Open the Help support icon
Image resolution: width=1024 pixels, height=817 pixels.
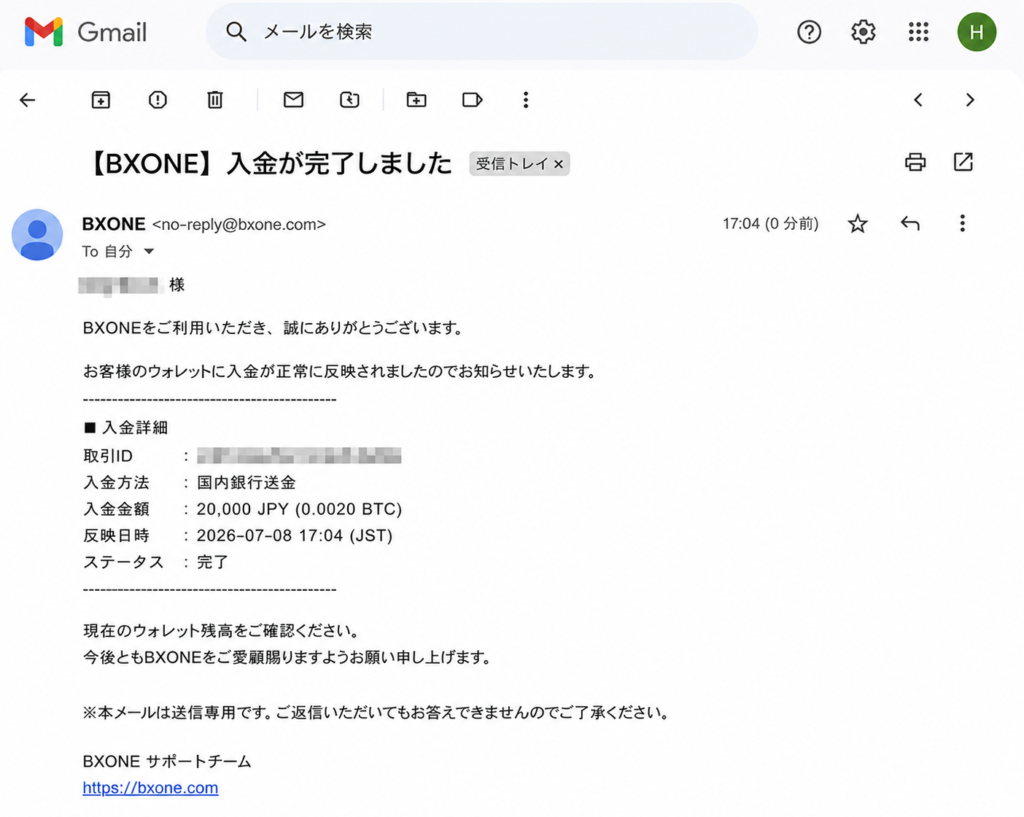point(808,31)
